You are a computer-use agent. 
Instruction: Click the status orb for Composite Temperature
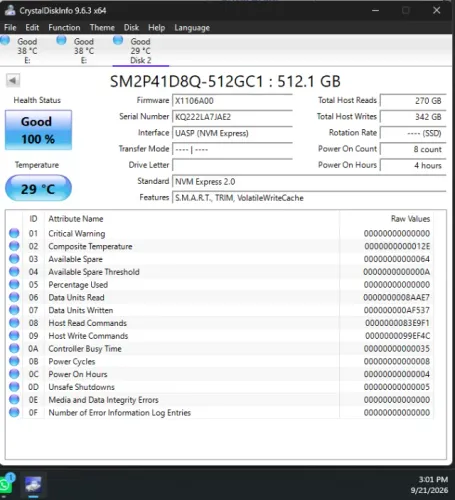pos(14,246)
